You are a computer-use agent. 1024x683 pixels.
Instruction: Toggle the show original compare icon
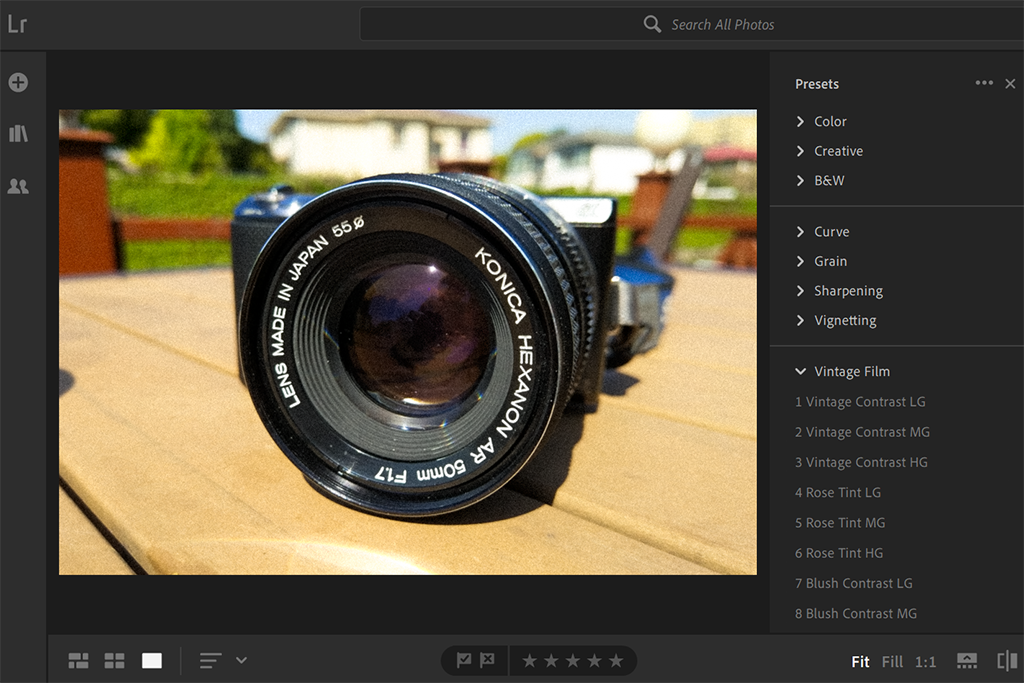point(1007,661)
